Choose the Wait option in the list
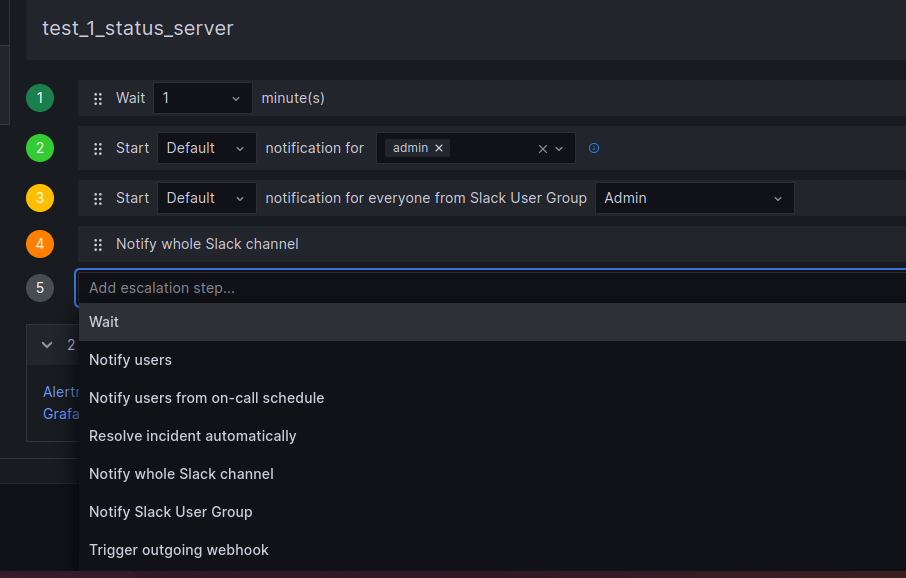Image resolution: width=906 pixels, height=578 pixels. point(492,322)
